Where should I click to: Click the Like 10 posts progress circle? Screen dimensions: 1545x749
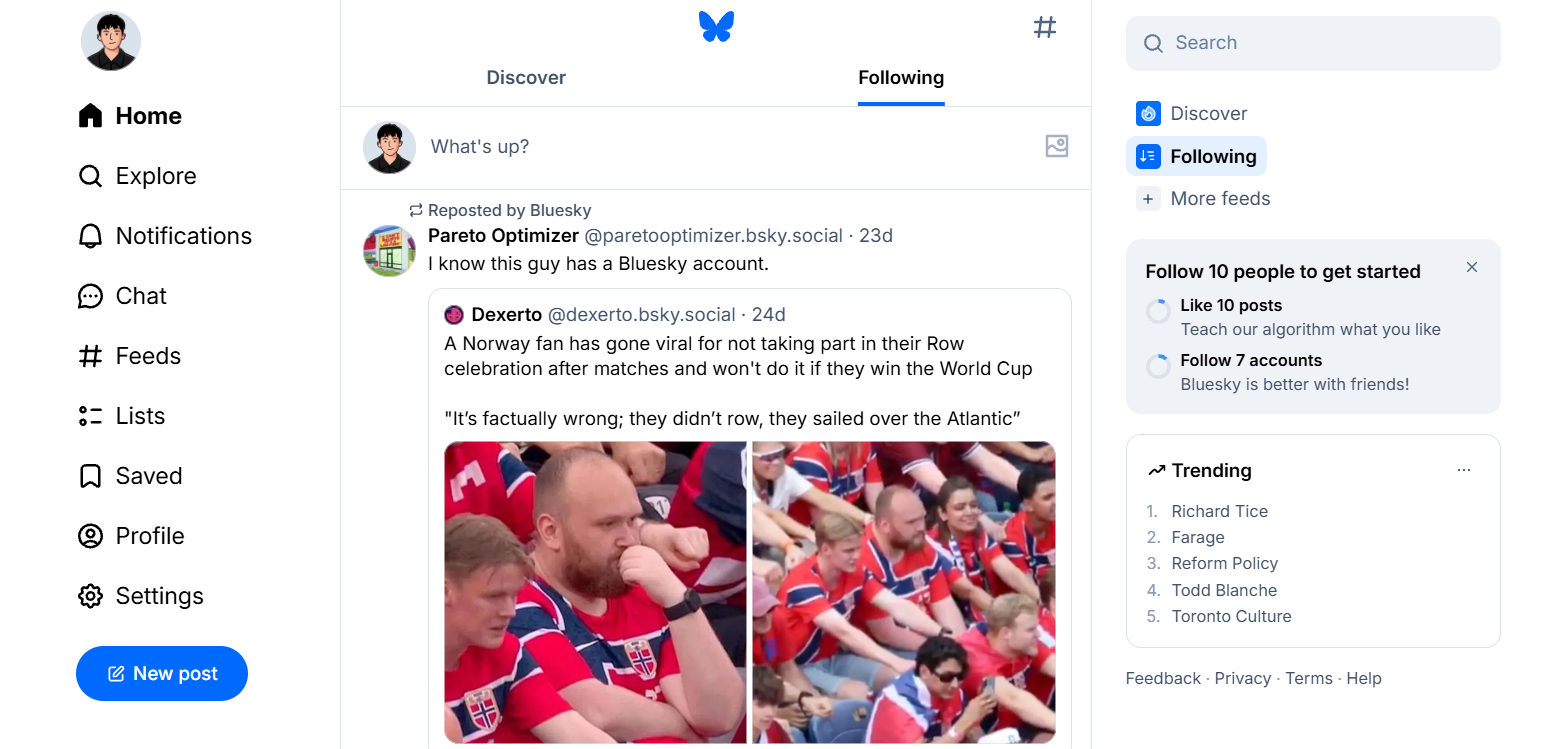[1158, 311]
